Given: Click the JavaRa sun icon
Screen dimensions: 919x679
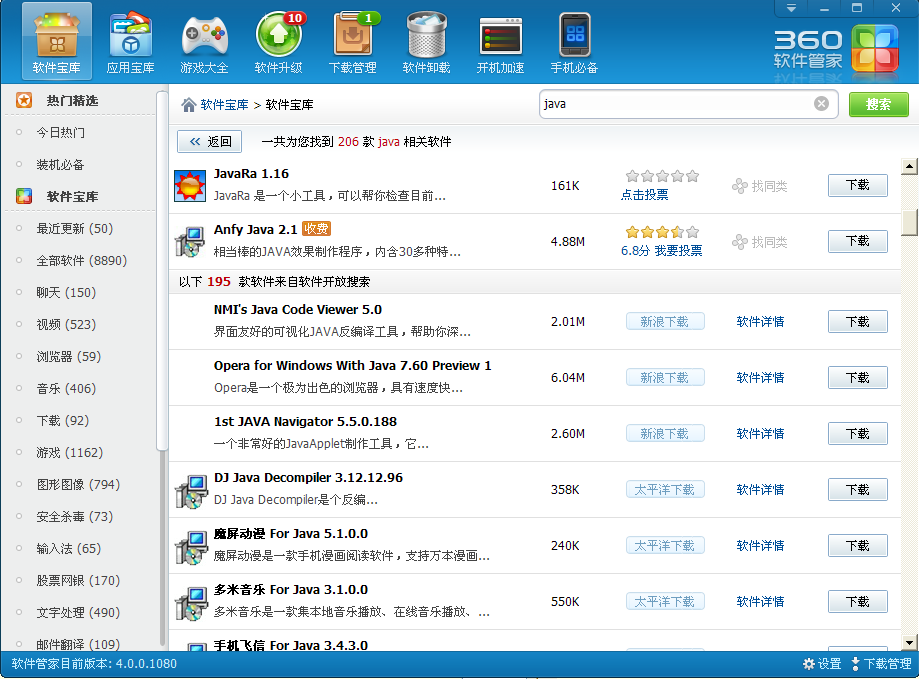Looking at the screenshot, I should [x=190, y=186].
